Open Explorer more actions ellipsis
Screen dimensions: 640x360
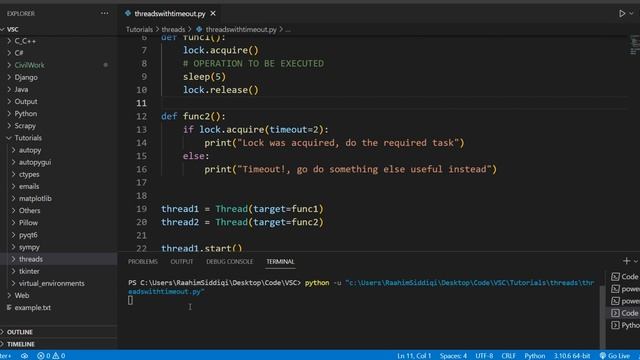(x=104, y=13)
